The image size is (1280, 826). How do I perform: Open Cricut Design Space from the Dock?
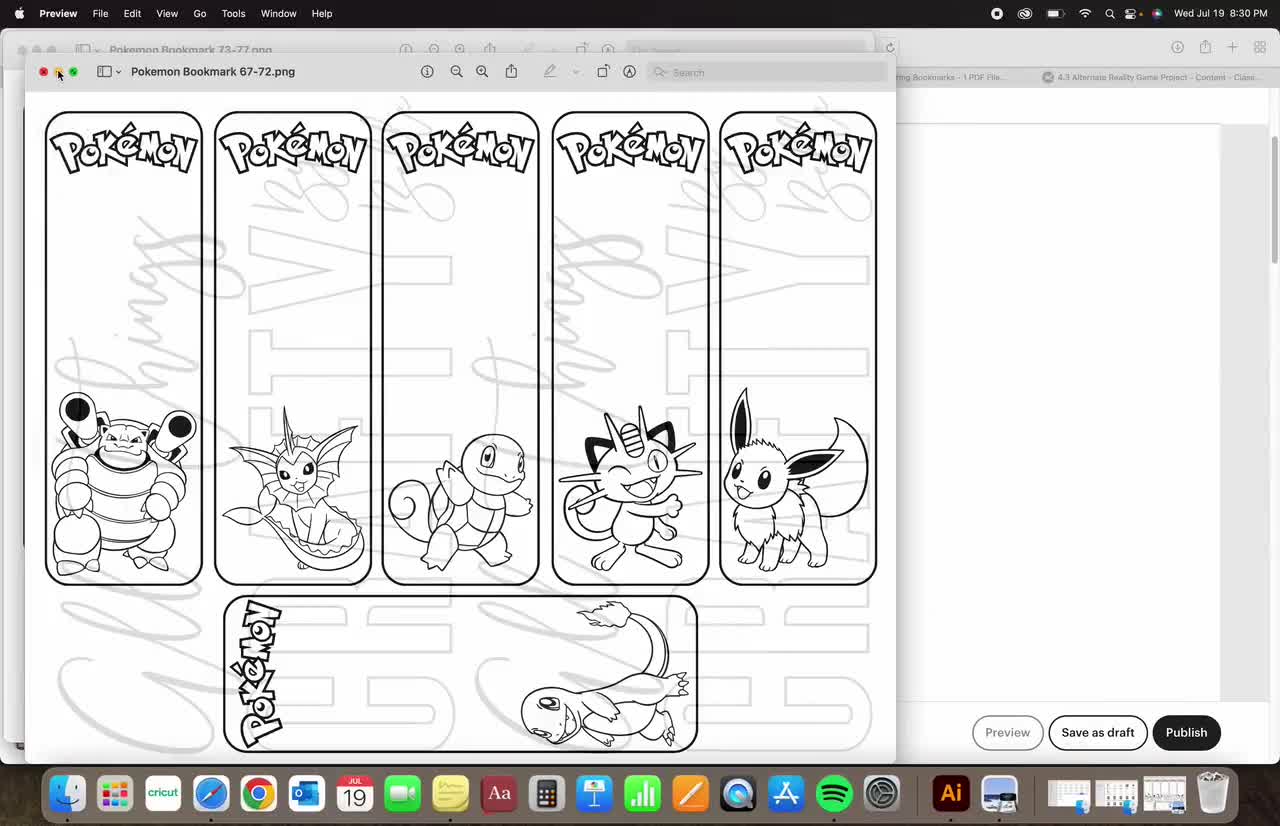(x=163, y=793)
